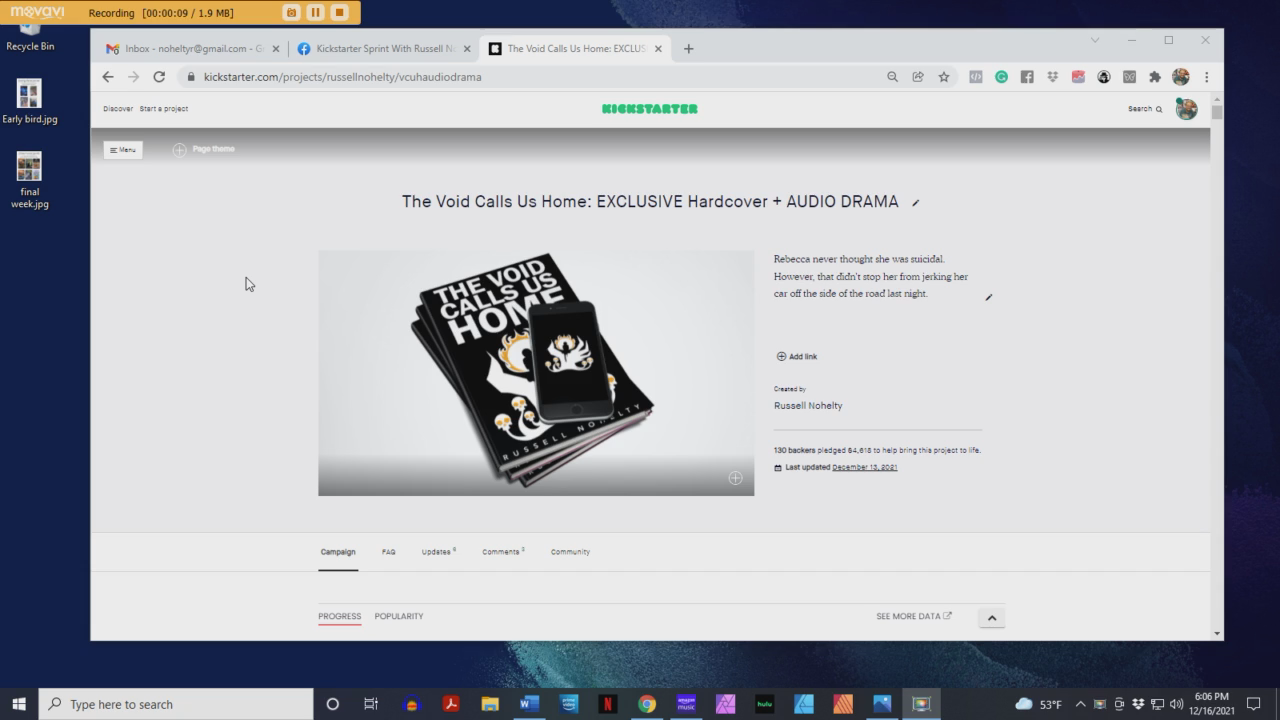Screen dimensions: 1280x720
Task: Open SEE MORE DATA link
Action: tap(914, 616)
